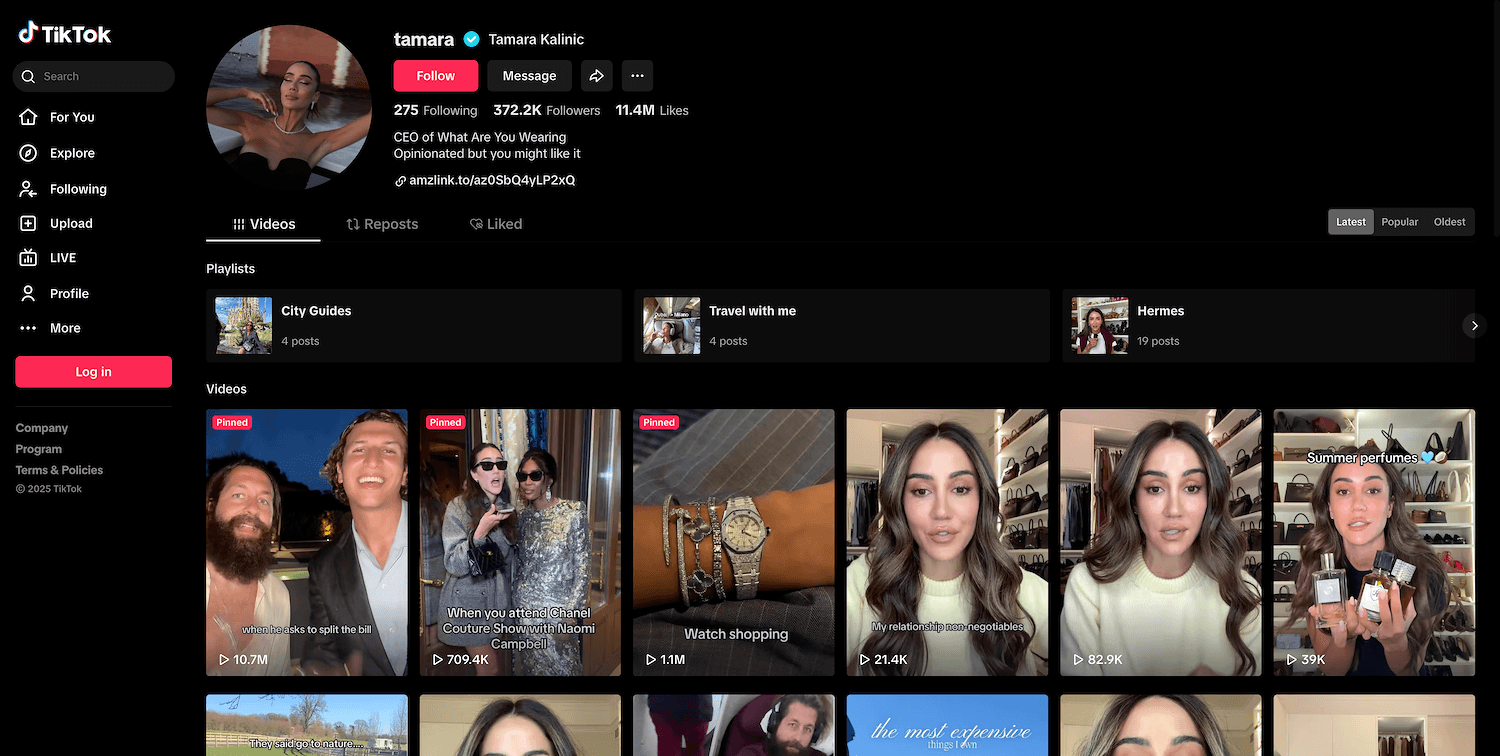Open the Explore compass page
1500x756 pixels.
point(71,153)
